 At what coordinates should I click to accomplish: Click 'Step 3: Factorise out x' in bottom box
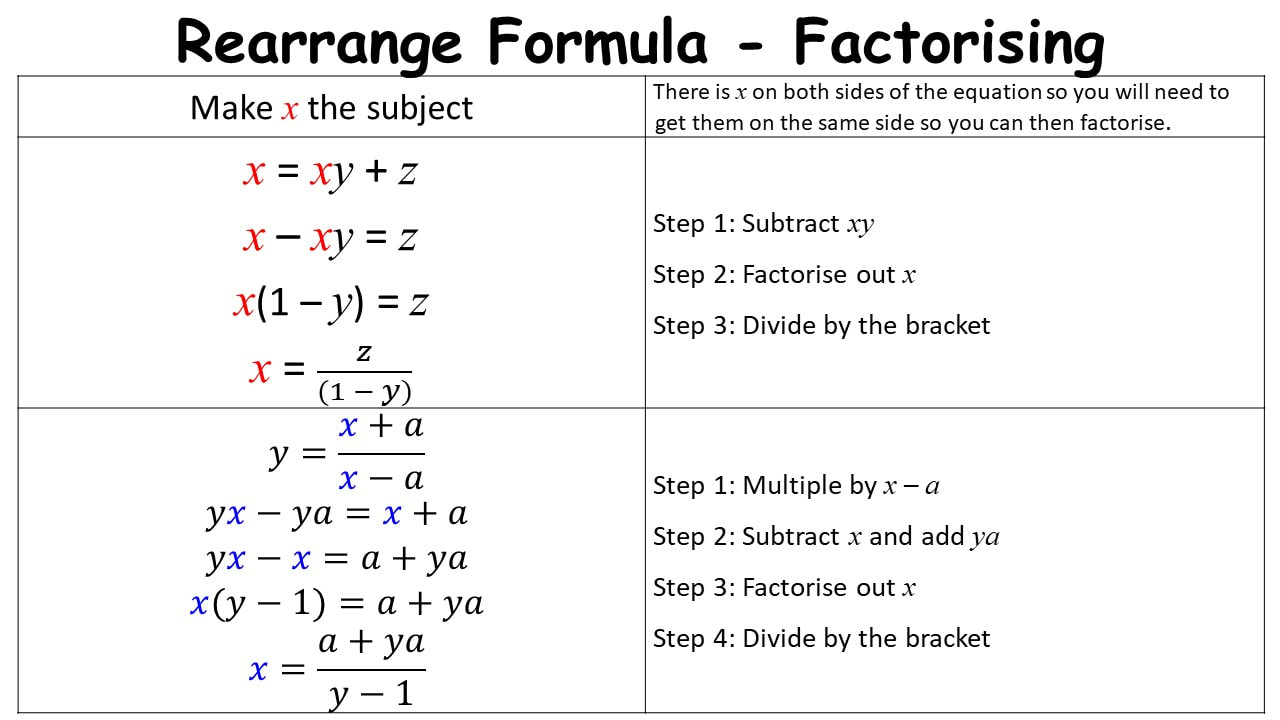[x=785, y=588]
